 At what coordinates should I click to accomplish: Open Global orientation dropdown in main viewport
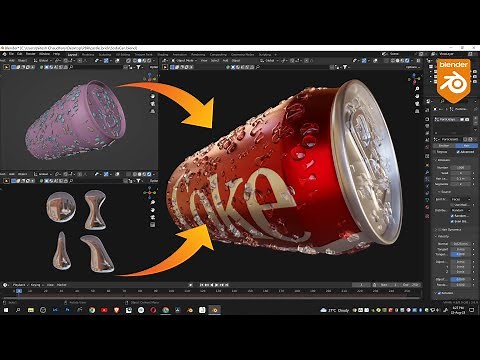coord(269,61)
